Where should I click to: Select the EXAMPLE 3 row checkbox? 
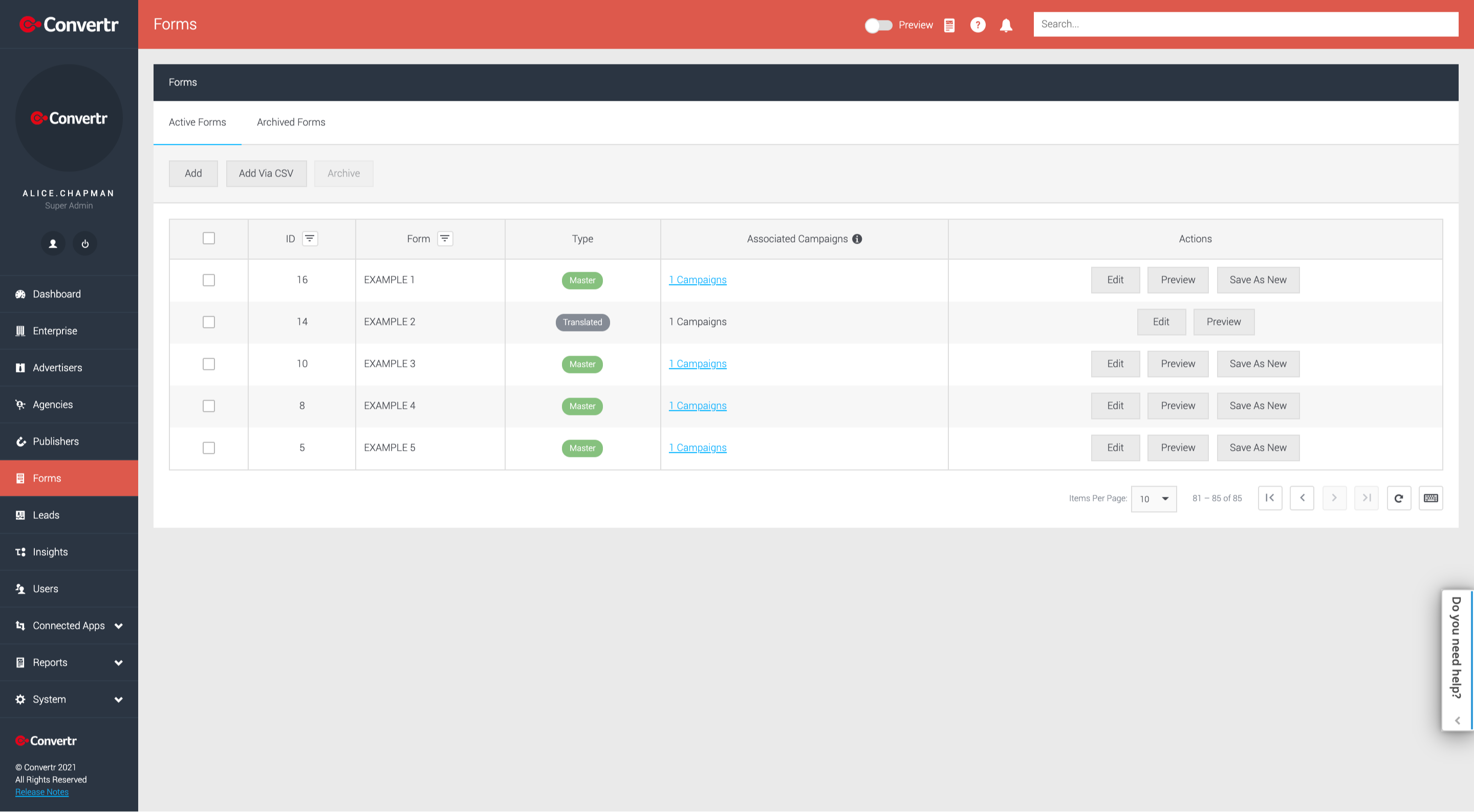coord(209,364)
